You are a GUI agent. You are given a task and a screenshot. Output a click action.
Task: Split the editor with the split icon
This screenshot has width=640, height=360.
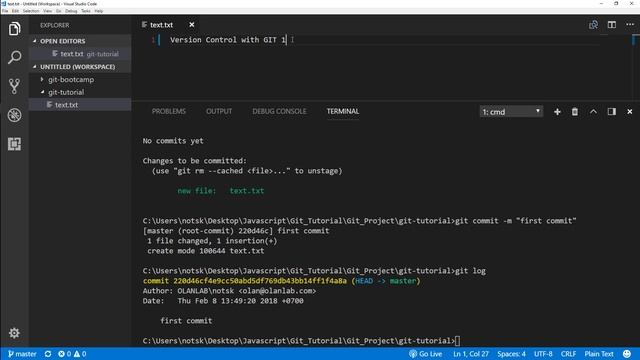(x=611, y=25)
